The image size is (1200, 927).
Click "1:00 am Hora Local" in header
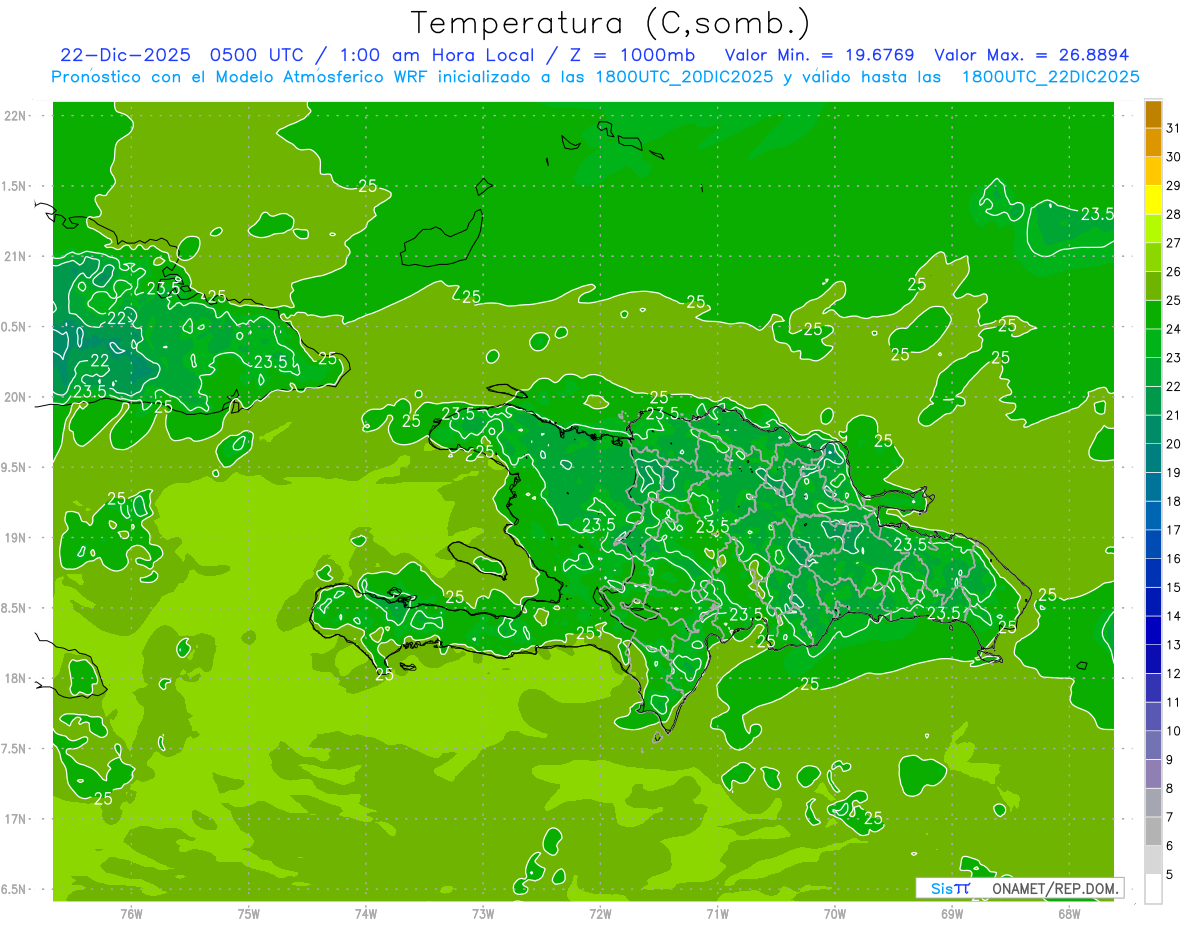click(x=437, y=55)
